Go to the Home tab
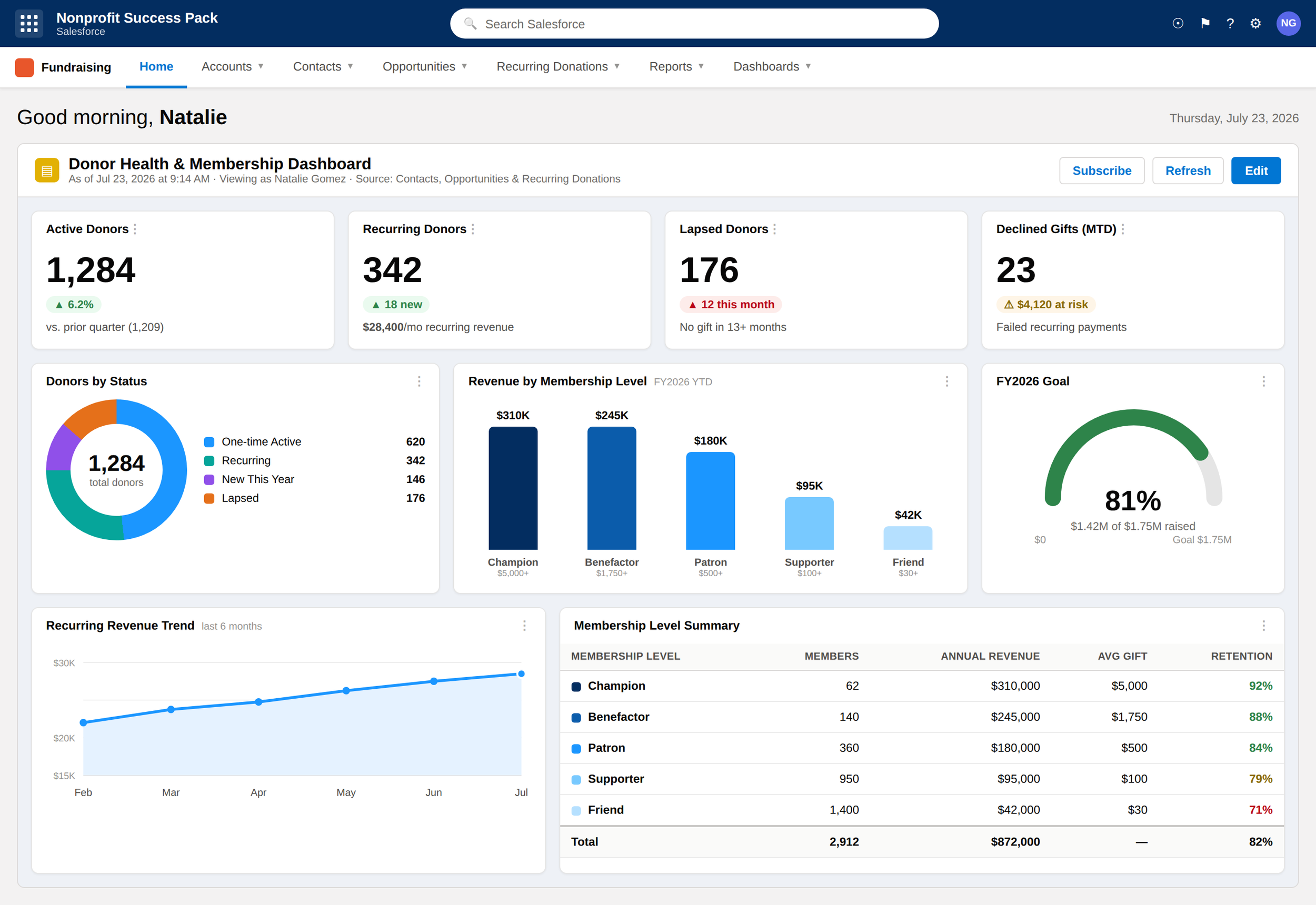 click(x=156, y=67)
